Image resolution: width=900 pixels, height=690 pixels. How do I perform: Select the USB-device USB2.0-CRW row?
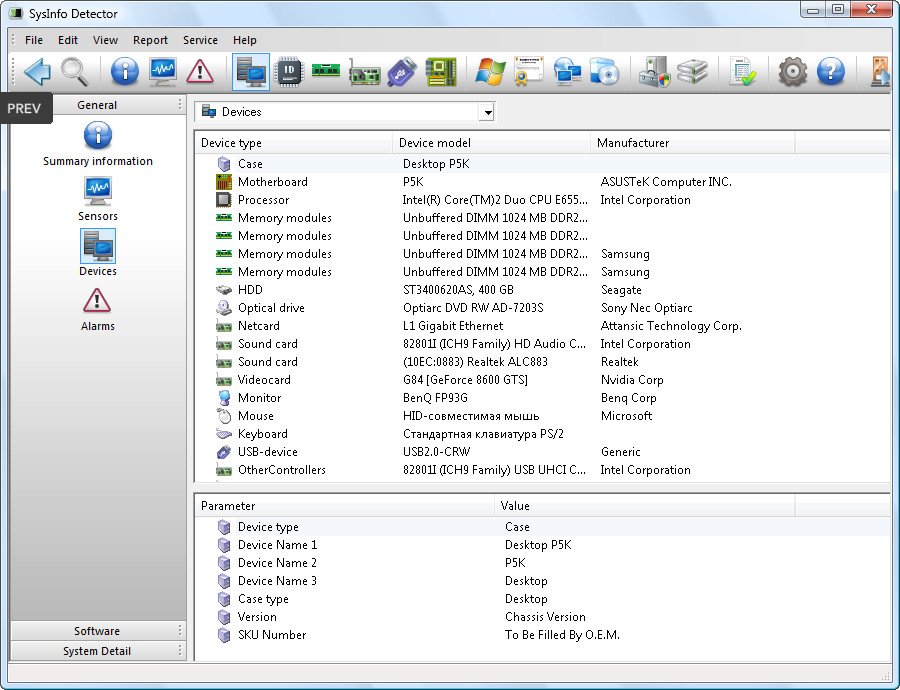click(x=542, y=452)
